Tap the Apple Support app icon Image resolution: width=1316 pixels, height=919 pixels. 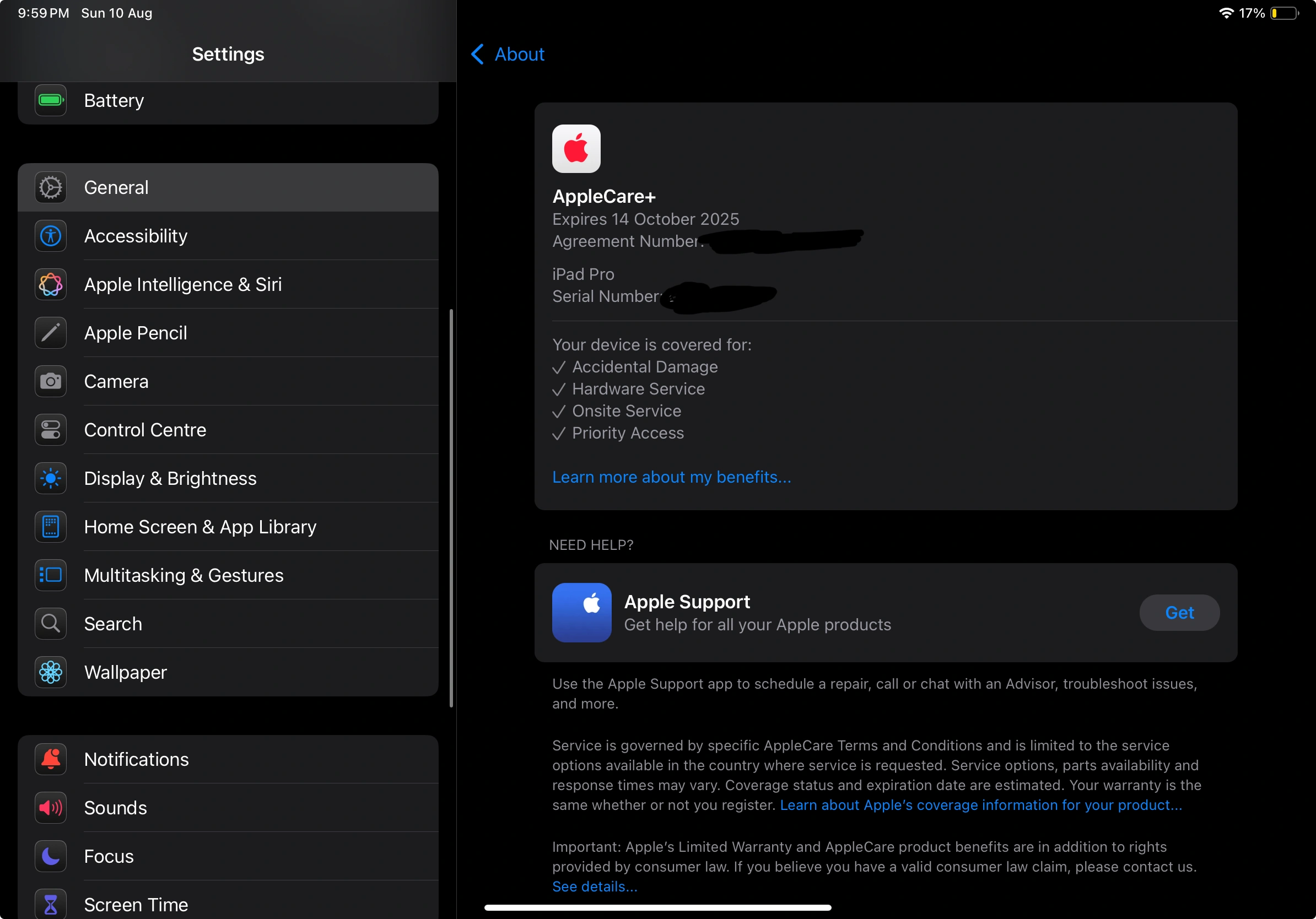[582, 613]
